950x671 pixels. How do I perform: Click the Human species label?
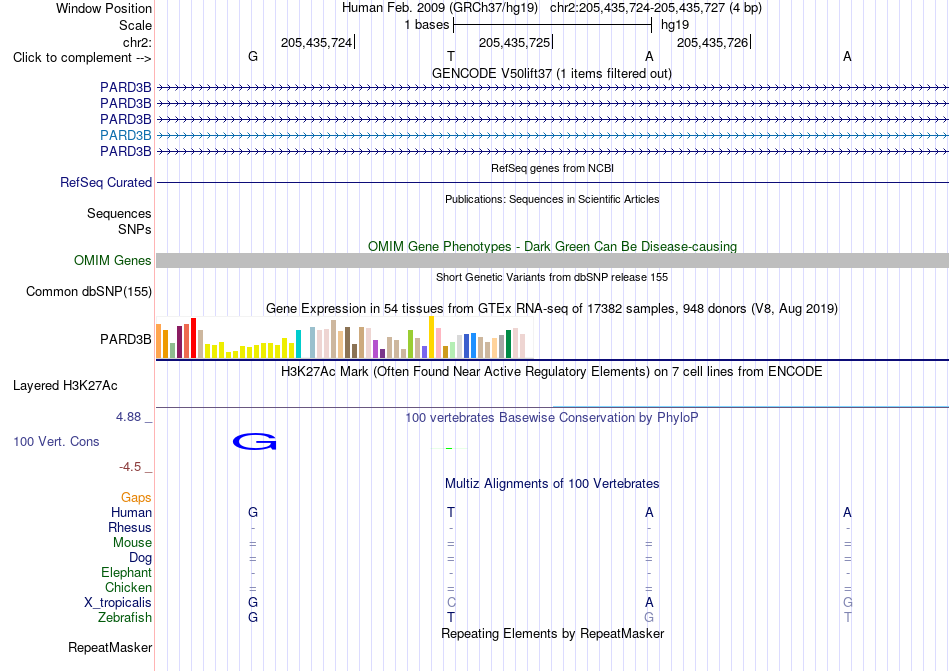131,512
